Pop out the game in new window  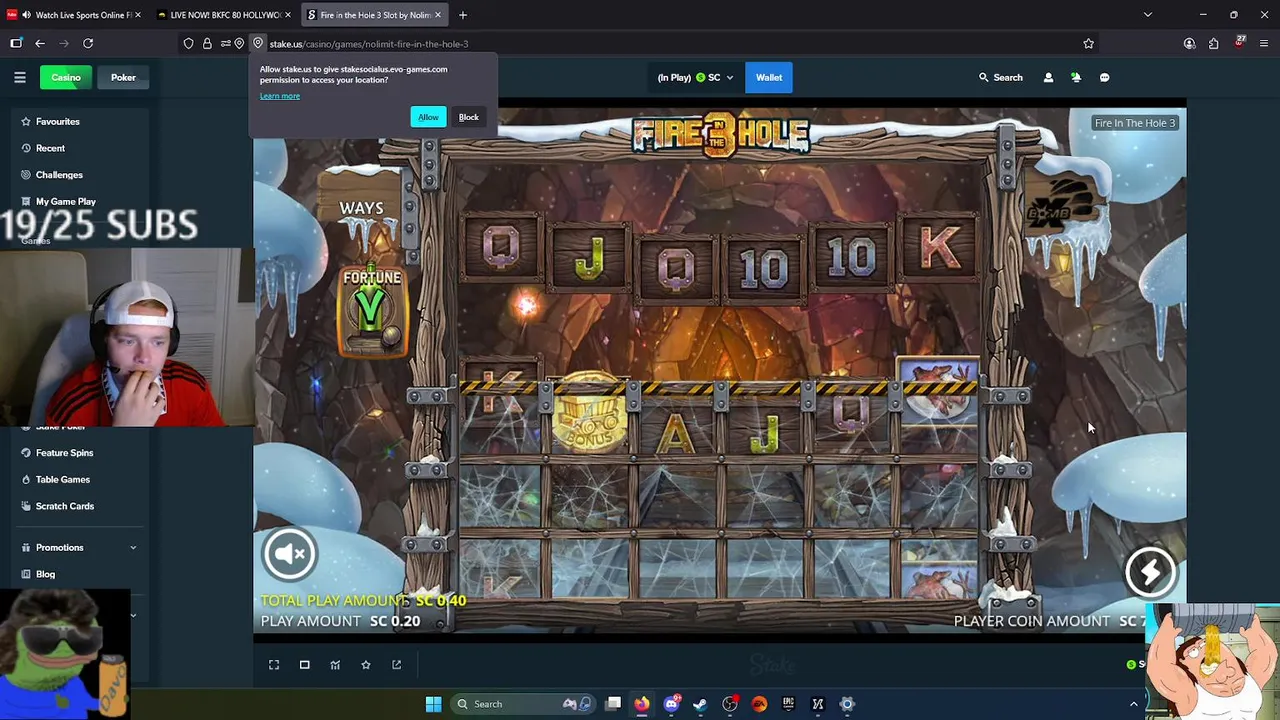point(396,665)
